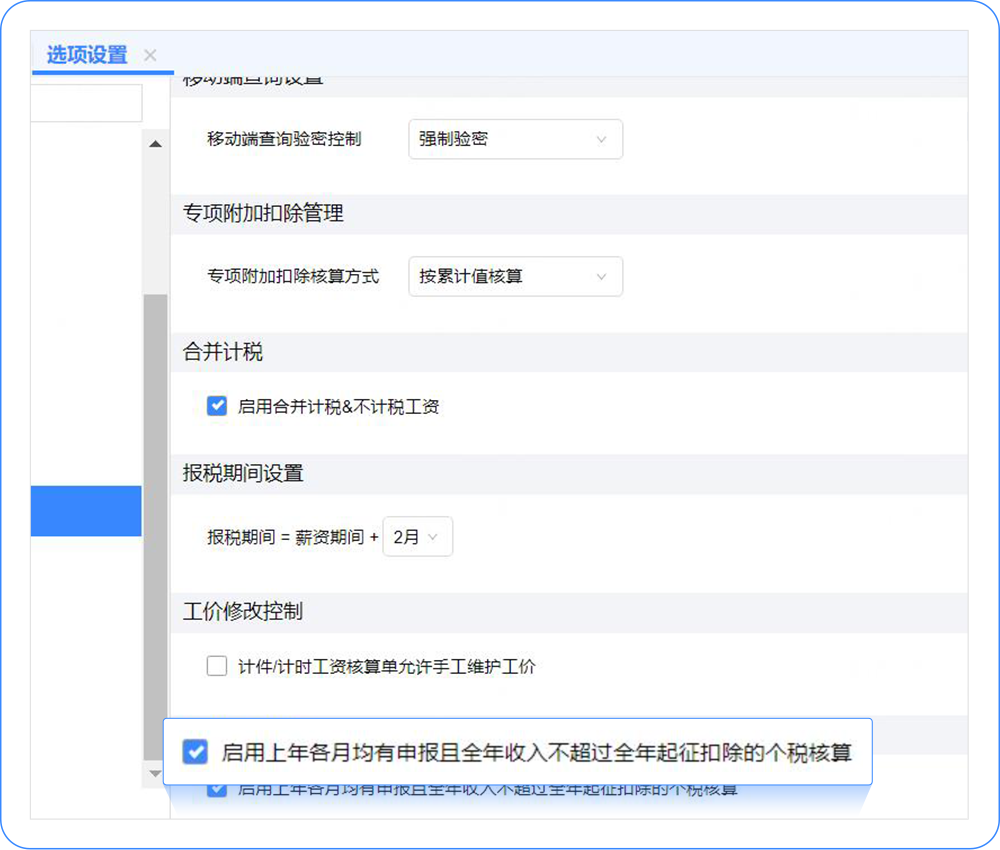Close the 选项设置 tab with the X
This screenshot has height=850, width=1000.
click(150, 55)
